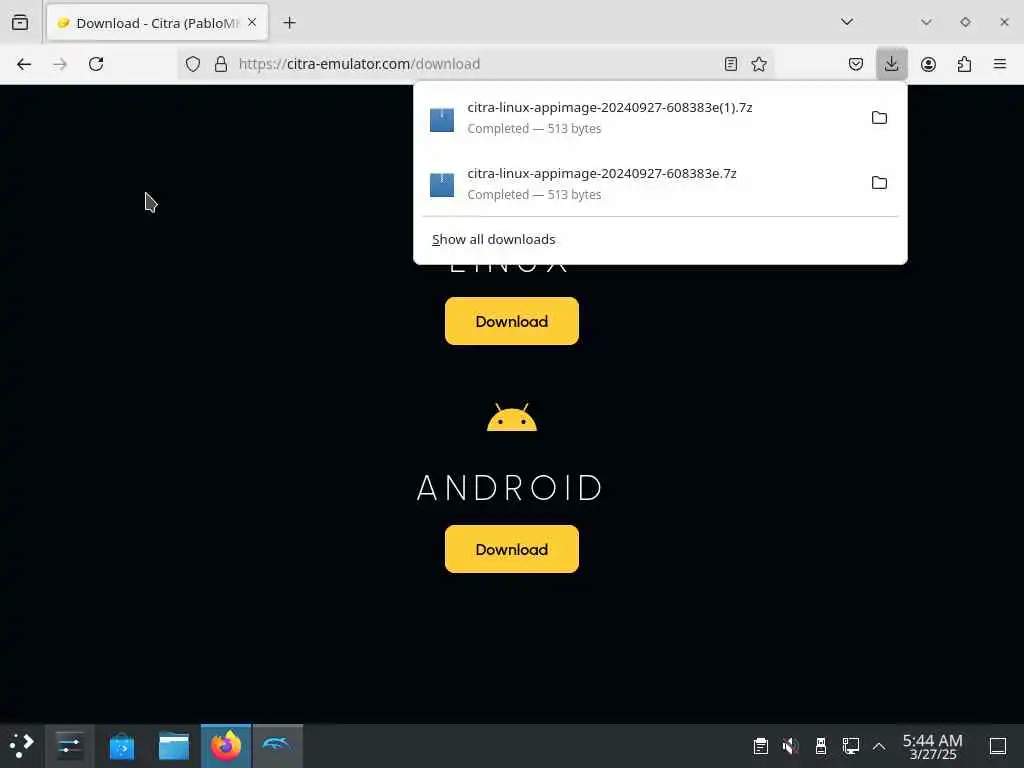Toggle reader view for page

coord(731,64)
